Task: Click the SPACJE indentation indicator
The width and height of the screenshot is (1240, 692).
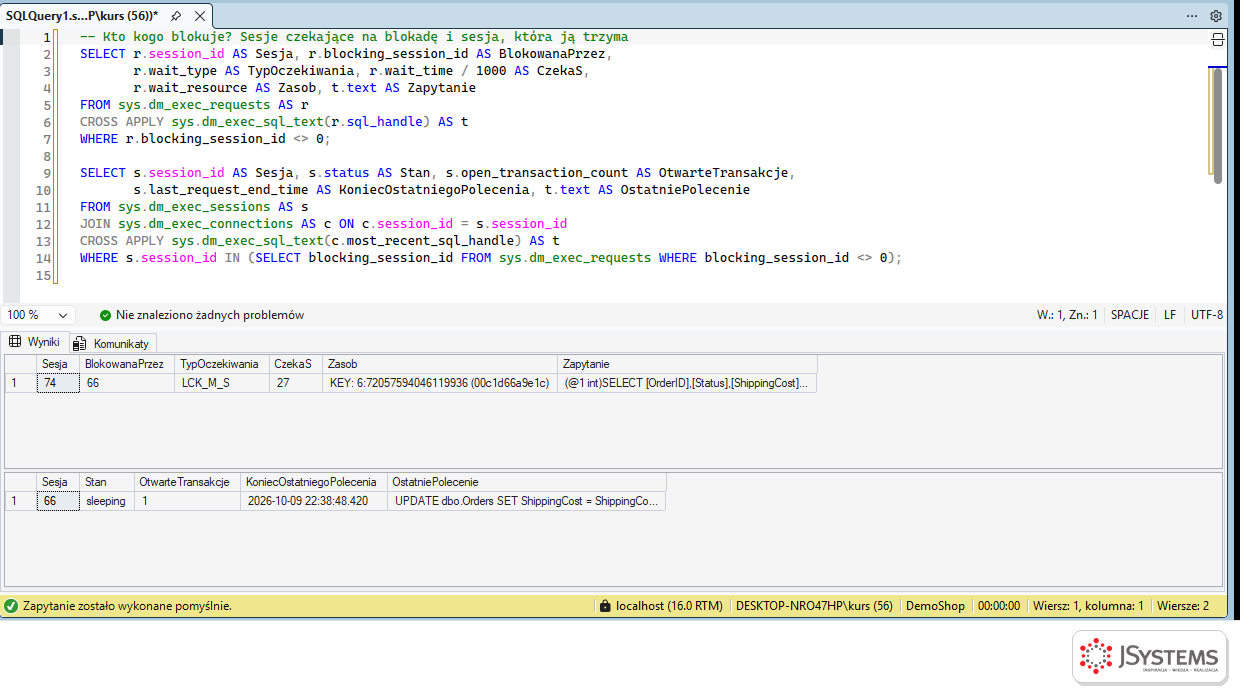Action: [1130, 315]
